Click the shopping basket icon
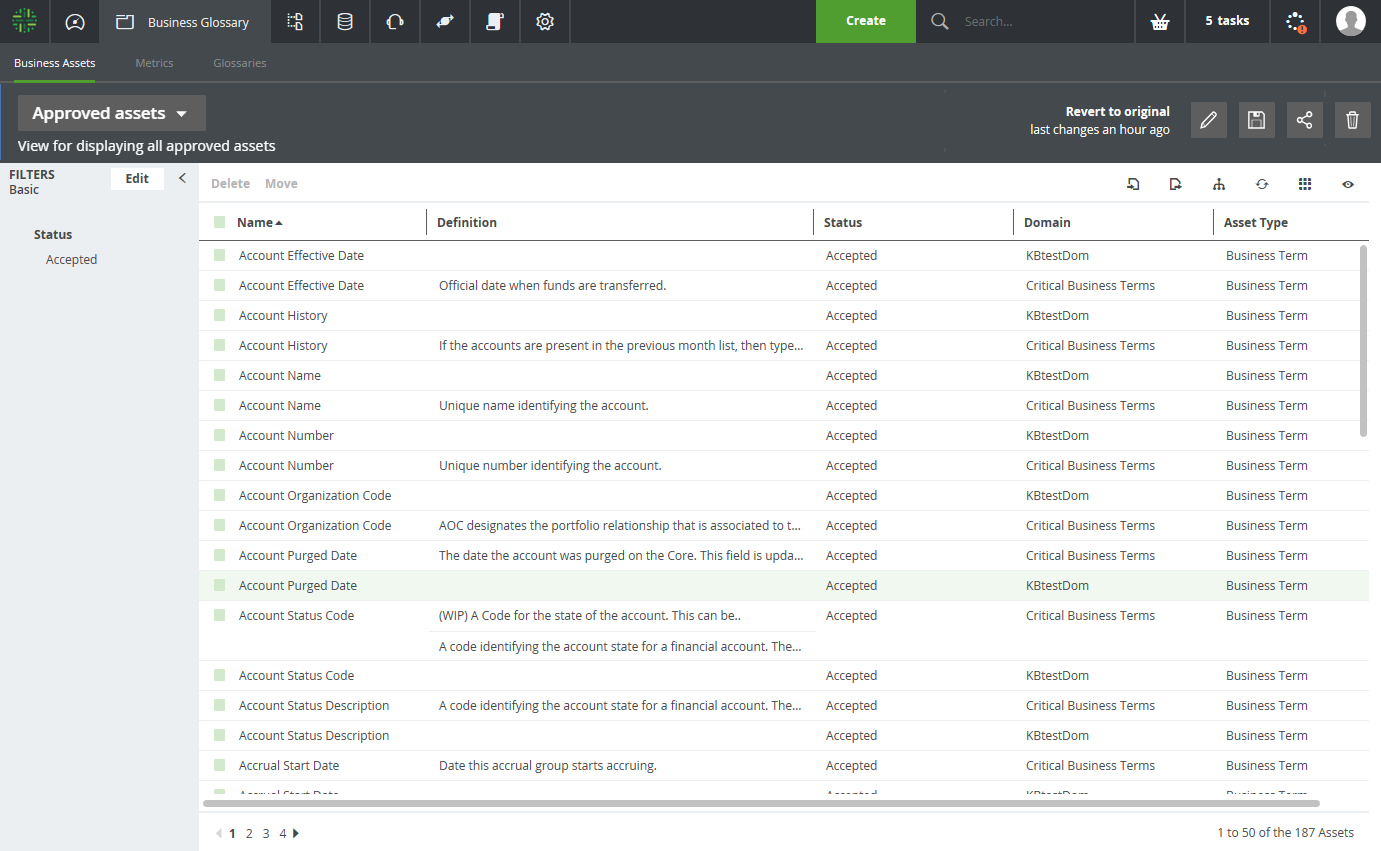The height and width of the screenshot is (851, 1381). 1160,21
